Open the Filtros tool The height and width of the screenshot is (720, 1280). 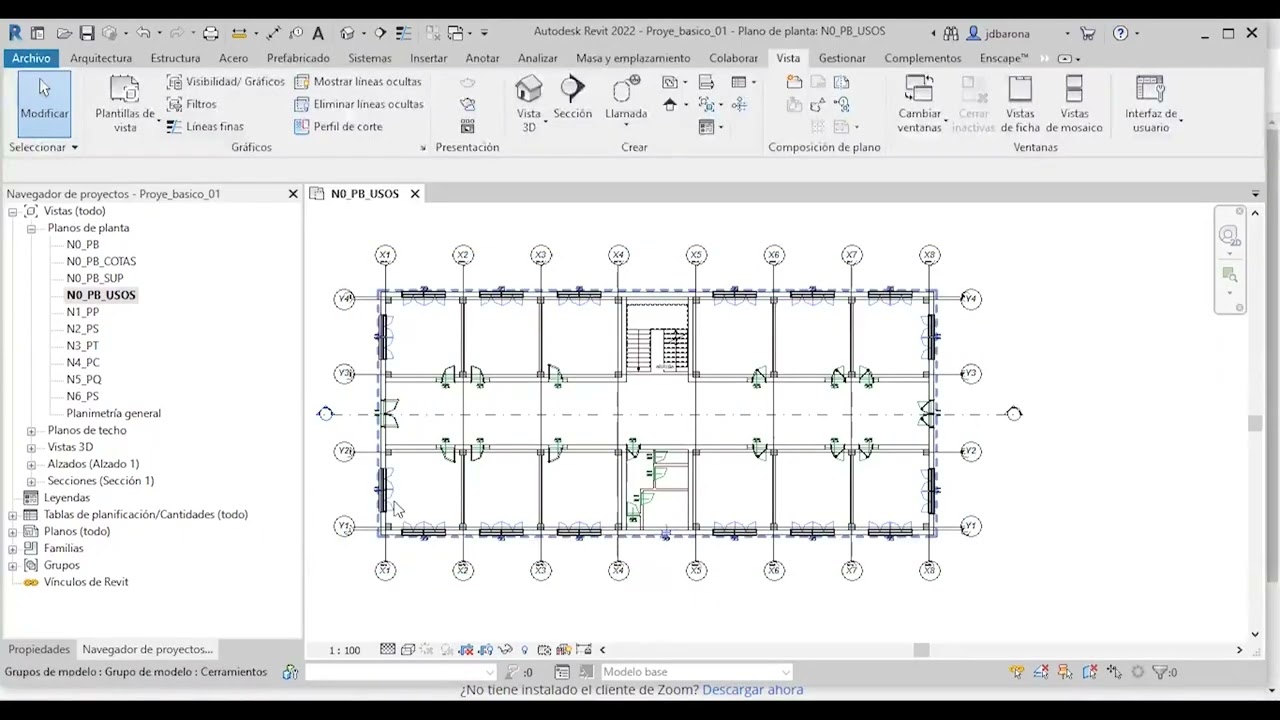[191, 104]
